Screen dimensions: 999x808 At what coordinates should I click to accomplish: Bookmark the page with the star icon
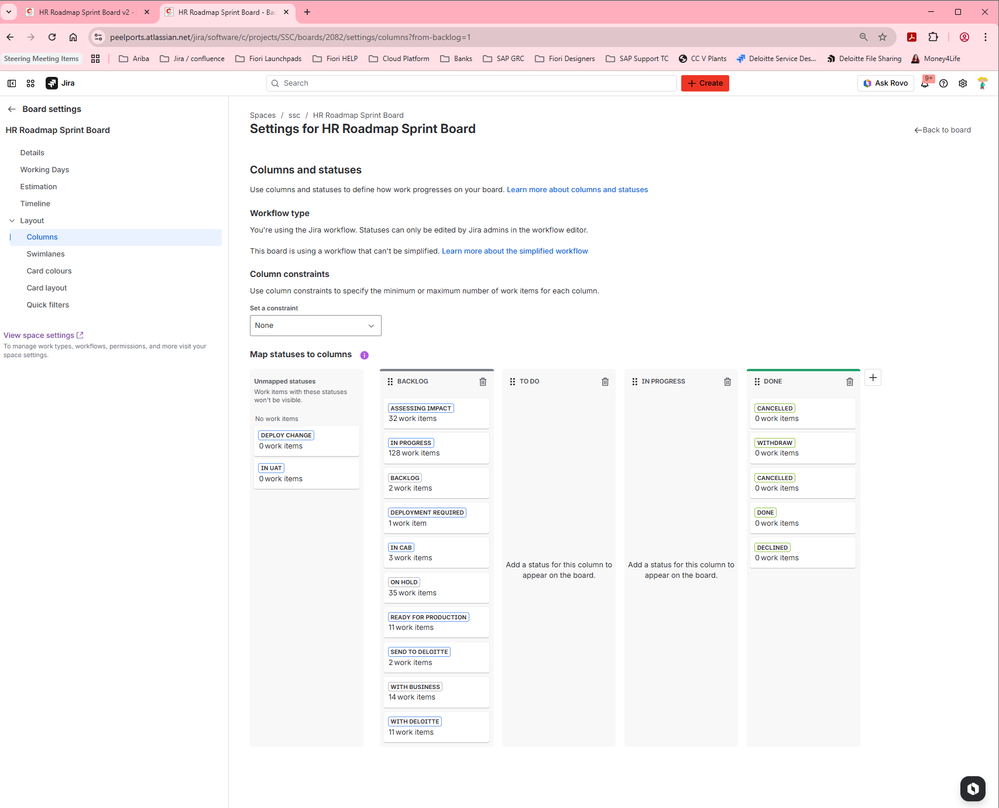click(x=882, y=36)
